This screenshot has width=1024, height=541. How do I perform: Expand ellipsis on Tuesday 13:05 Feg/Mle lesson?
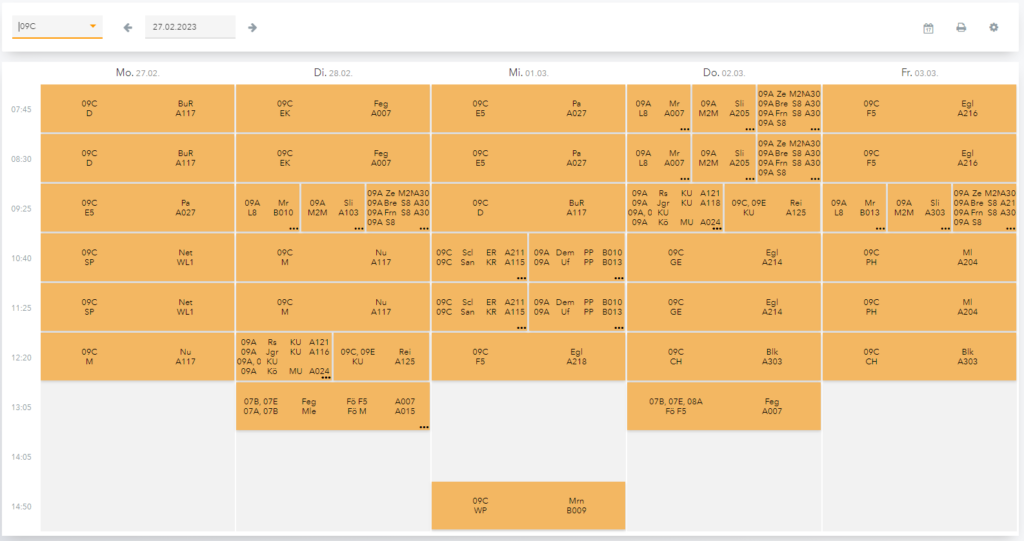pyautogui.click(x=424, y=427)
